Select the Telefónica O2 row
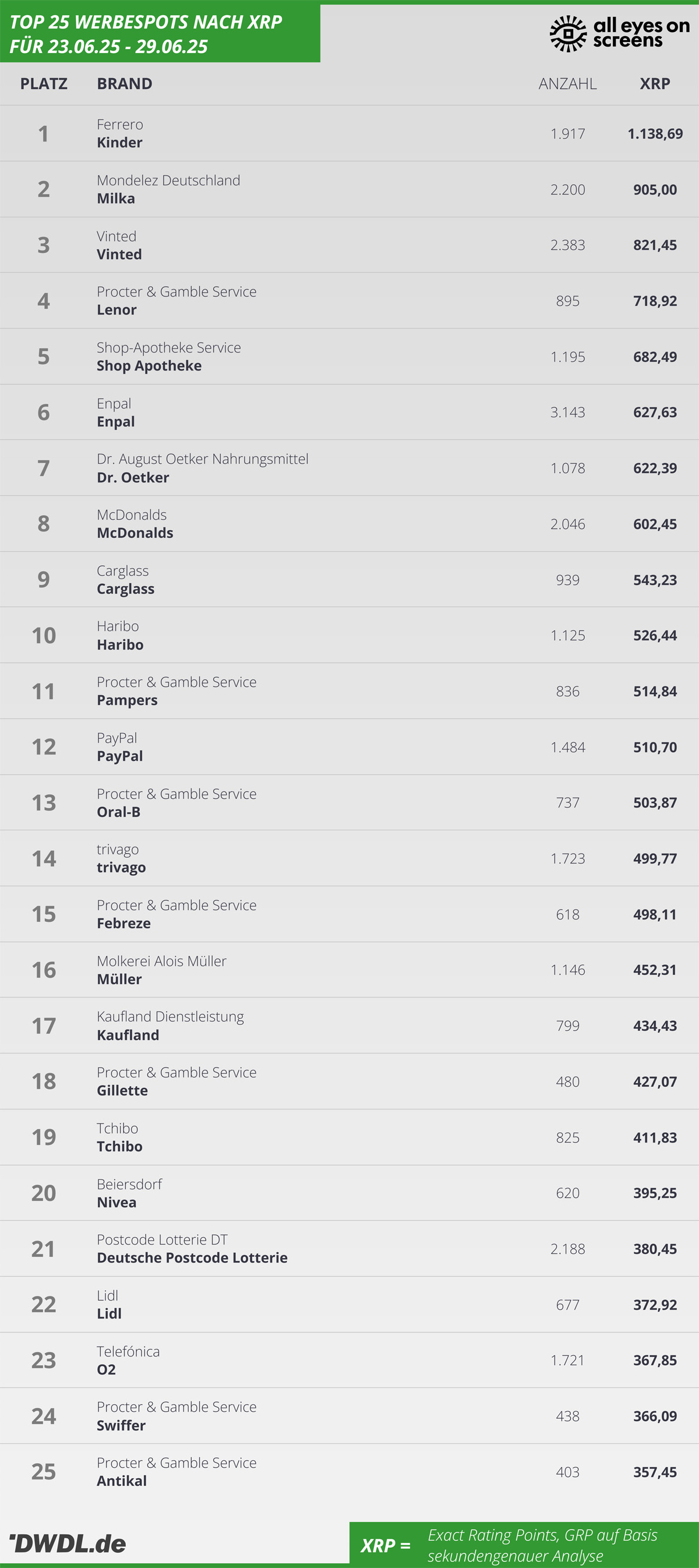Viewport: 699px width, 1568px height. click(349, 1360)
